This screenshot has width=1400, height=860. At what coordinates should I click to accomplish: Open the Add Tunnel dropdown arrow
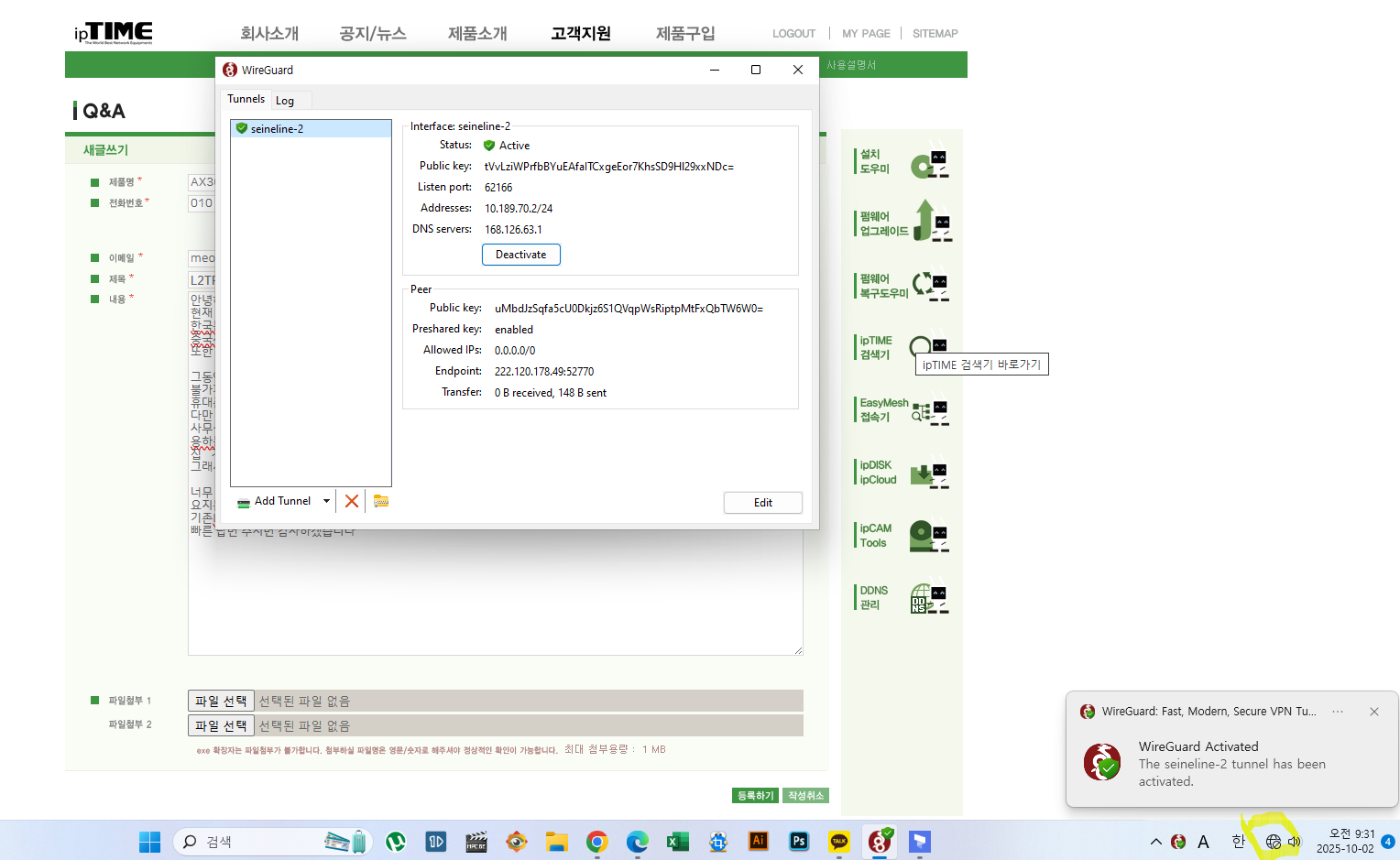click(x=326, y=501)
